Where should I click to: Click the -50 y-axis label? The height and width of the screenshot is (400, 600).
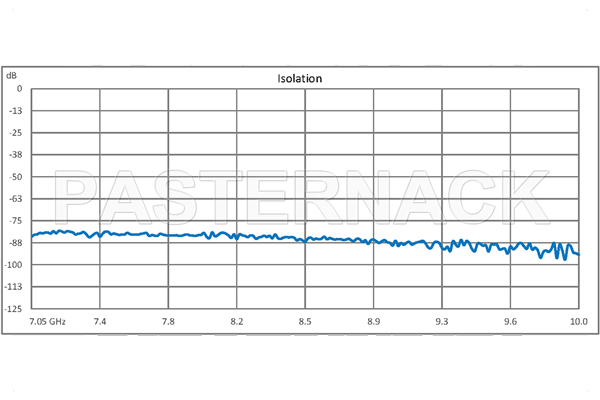coord(15,176)
